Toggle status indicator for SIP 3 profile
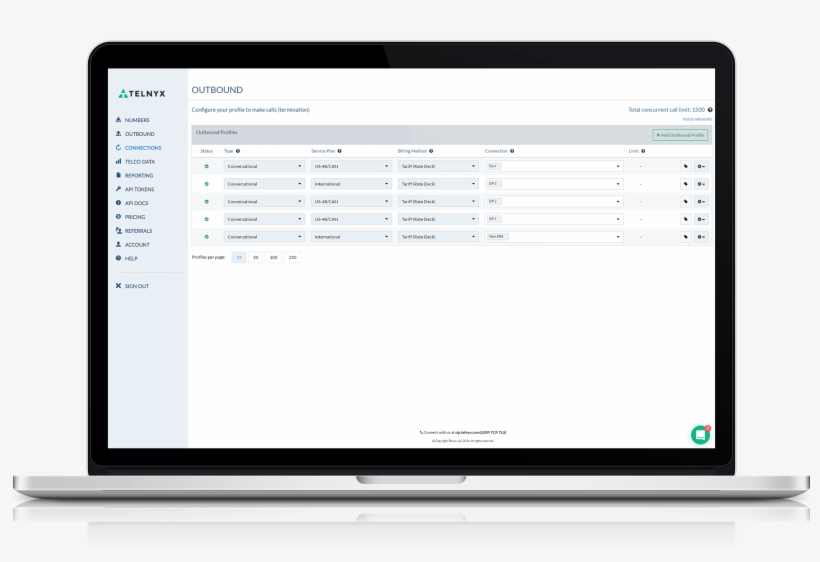The height and width of the screenshot is (562, 820). (x=207, y=184)
